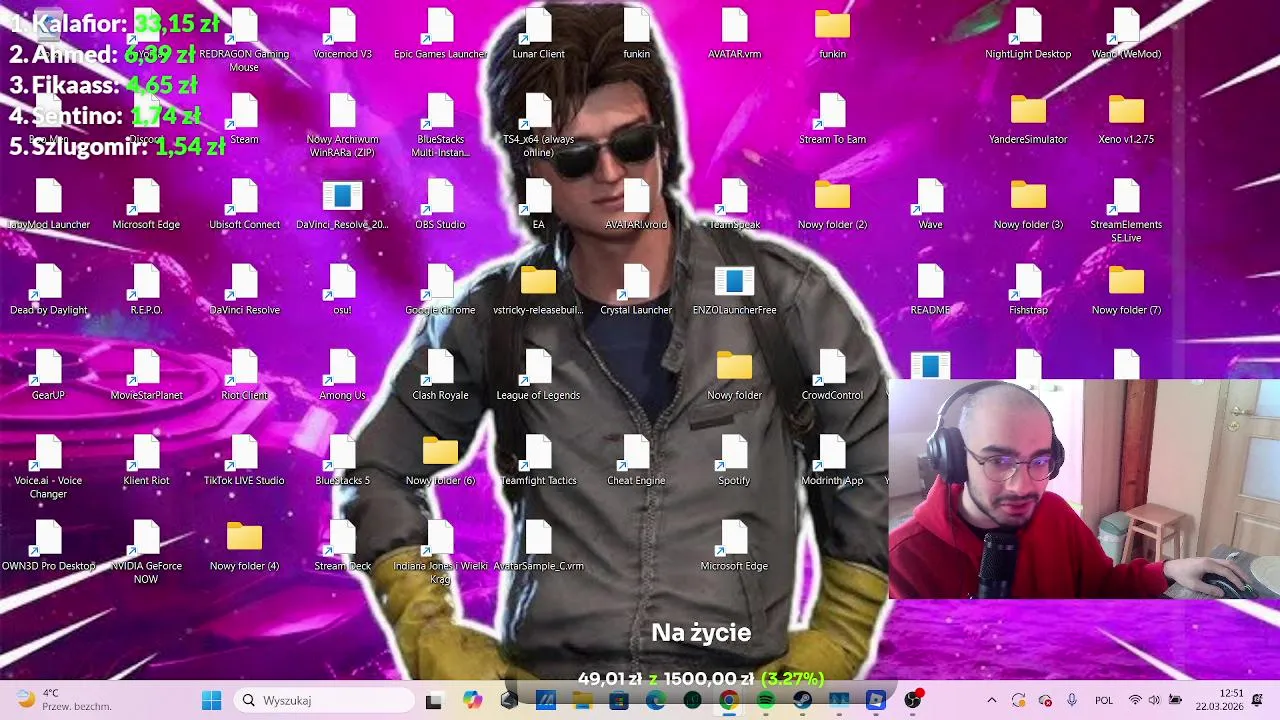Screen dimensions: 1280x720
Task: Select the Among Us shortcut
Action: pos(342,376)
